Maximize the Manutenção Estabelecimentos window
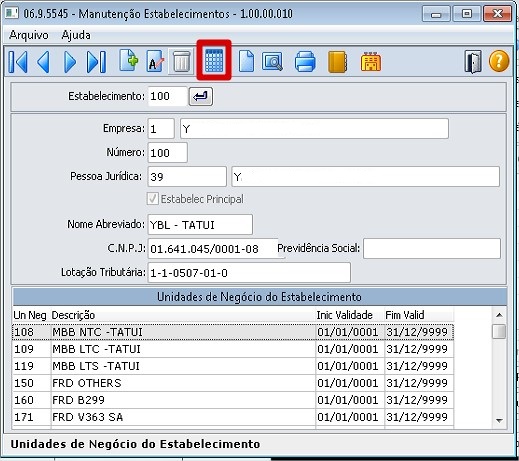Image resolution: width=519 pixels, height=461 pixels. [467, 14]
